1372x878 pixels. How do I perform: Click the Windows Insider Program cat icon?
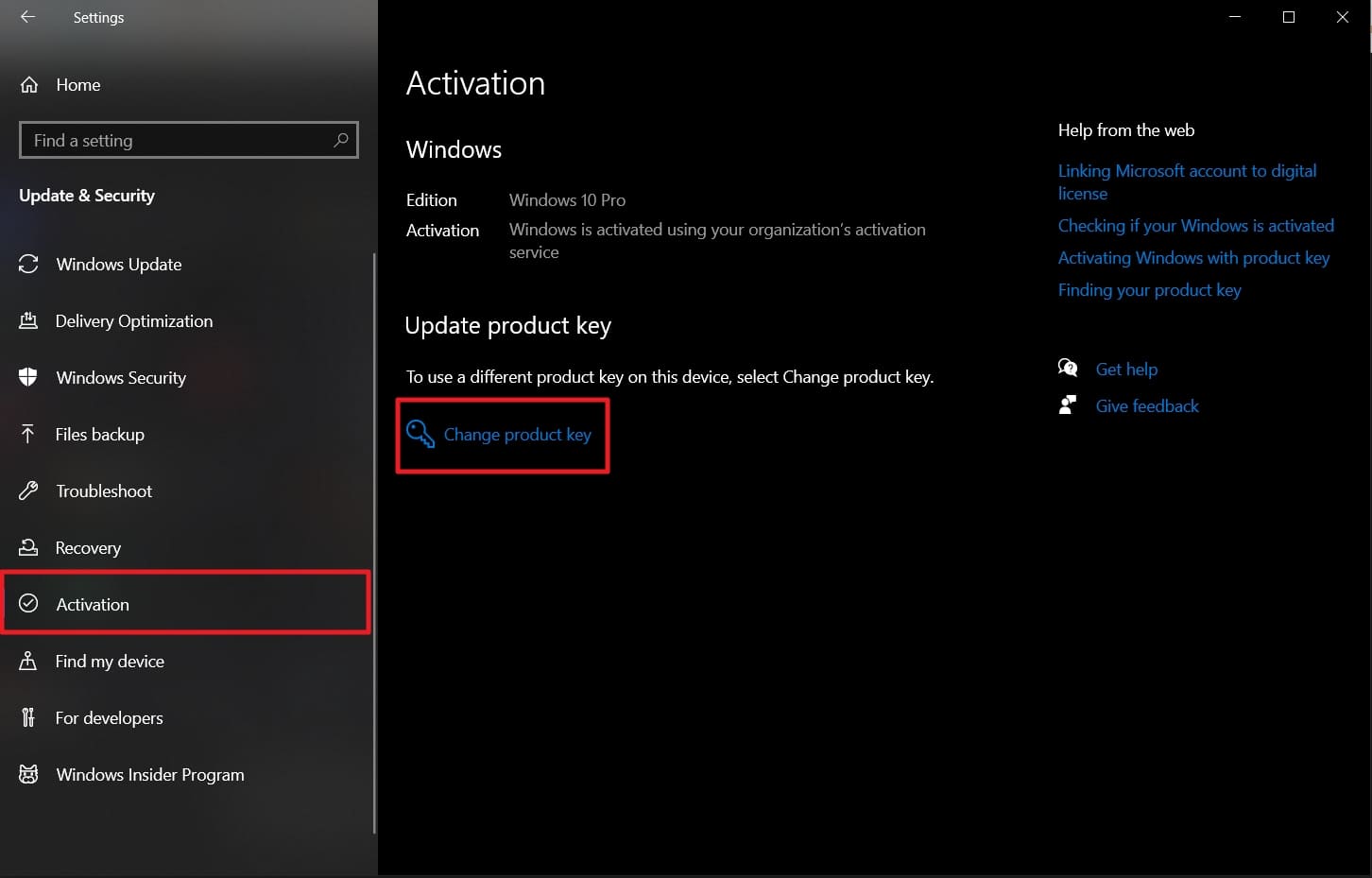(x=28, y=774)
